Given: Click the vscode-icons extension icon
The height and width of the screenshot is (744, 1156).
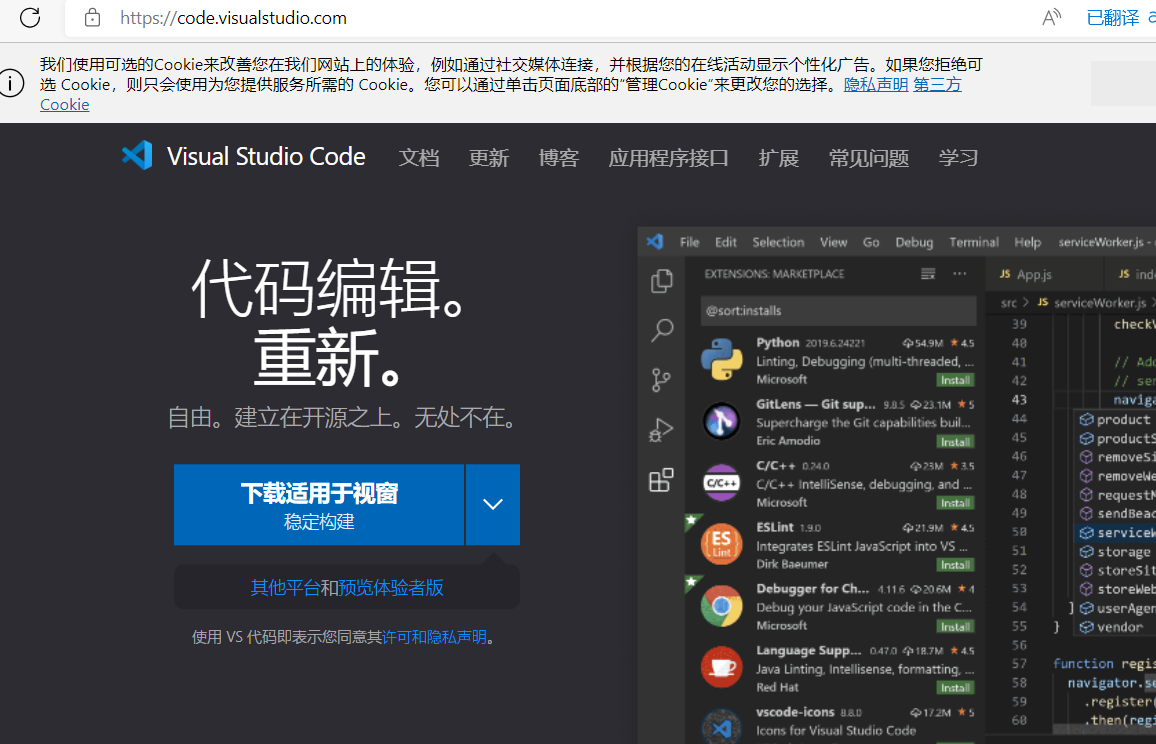Looking at the screenshot, I should (x=721, y=727).
